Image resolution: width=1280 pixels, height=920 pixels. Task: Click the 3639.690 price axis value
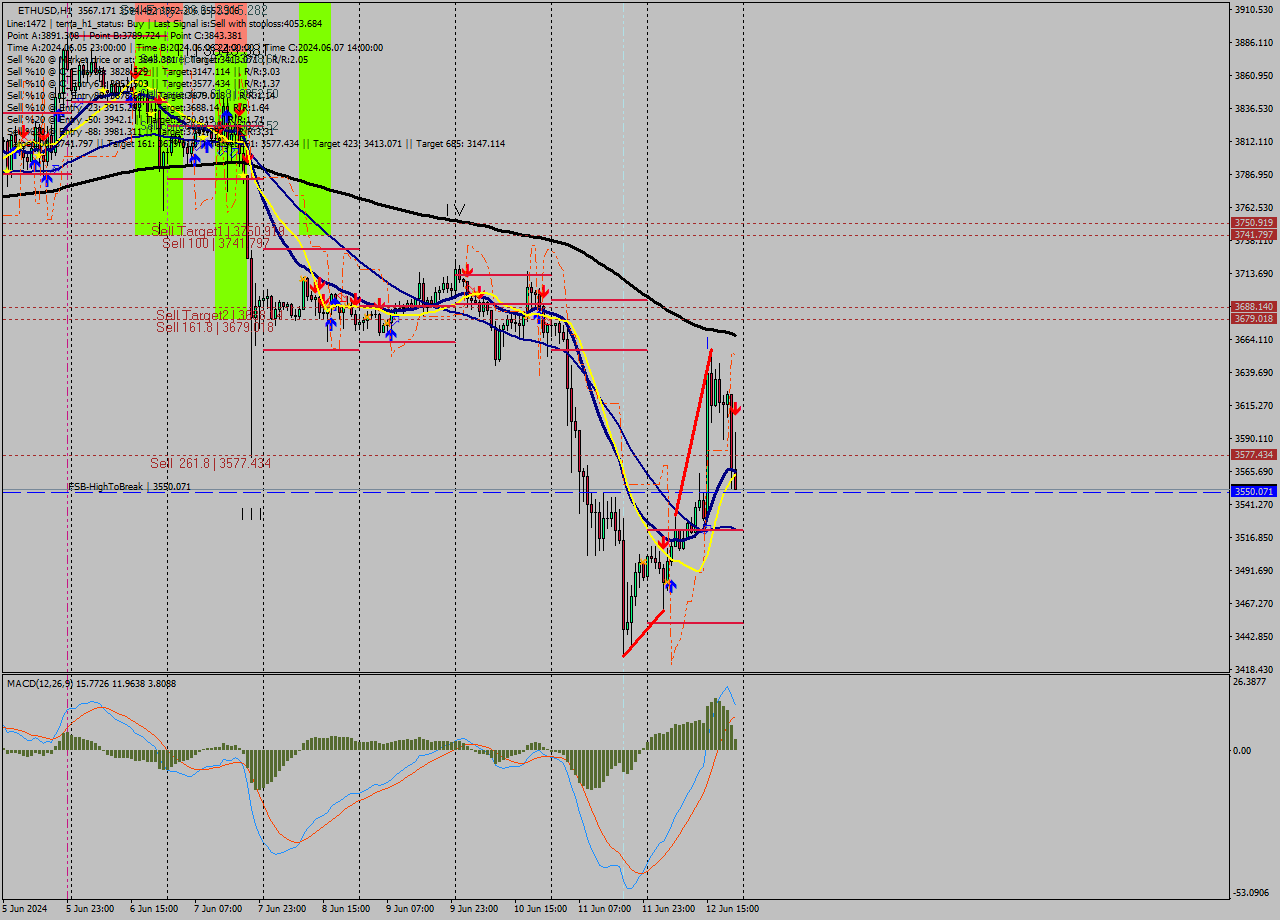[x=1254, y=373]
